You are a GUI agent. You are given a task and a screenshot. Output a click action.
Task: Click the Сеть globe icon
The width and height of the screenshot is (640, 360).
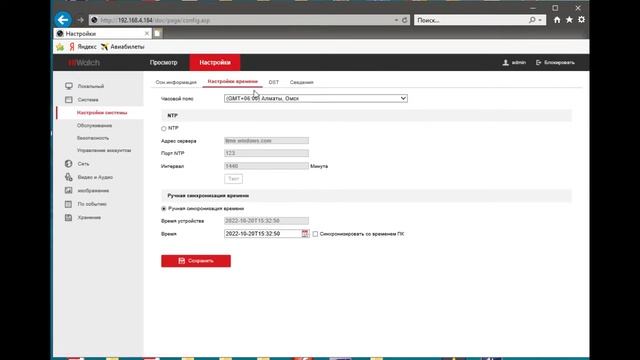pyautogui.click(x=68, y=164)
